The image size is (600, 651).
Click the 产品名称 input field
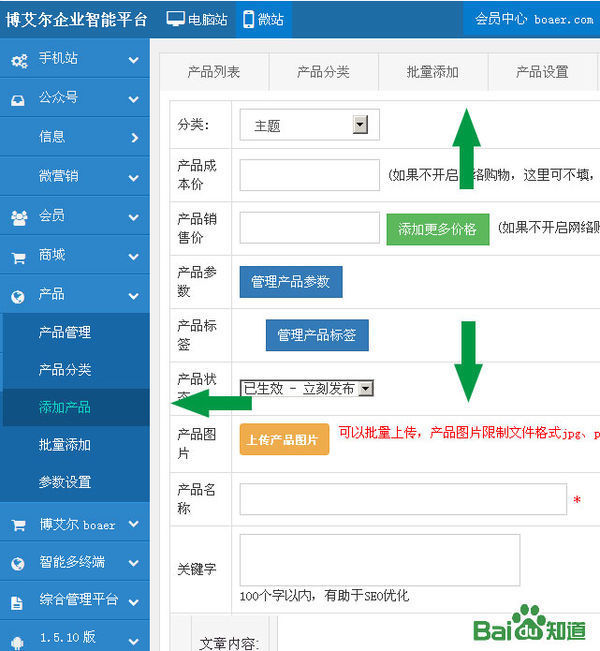[403, 499]
